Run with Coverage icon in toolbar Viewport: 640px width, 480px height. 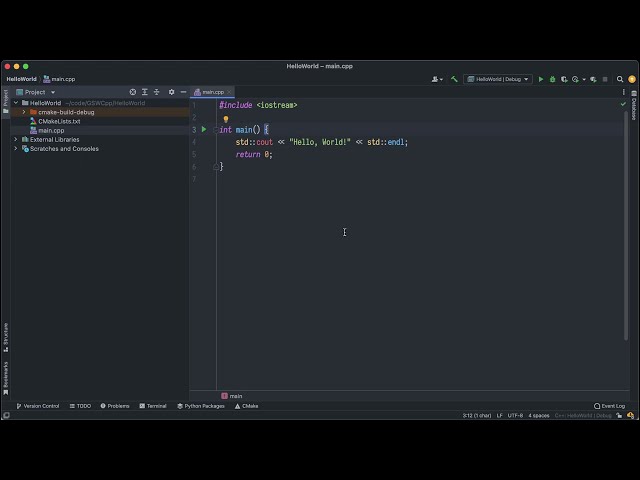click(564, 79)
